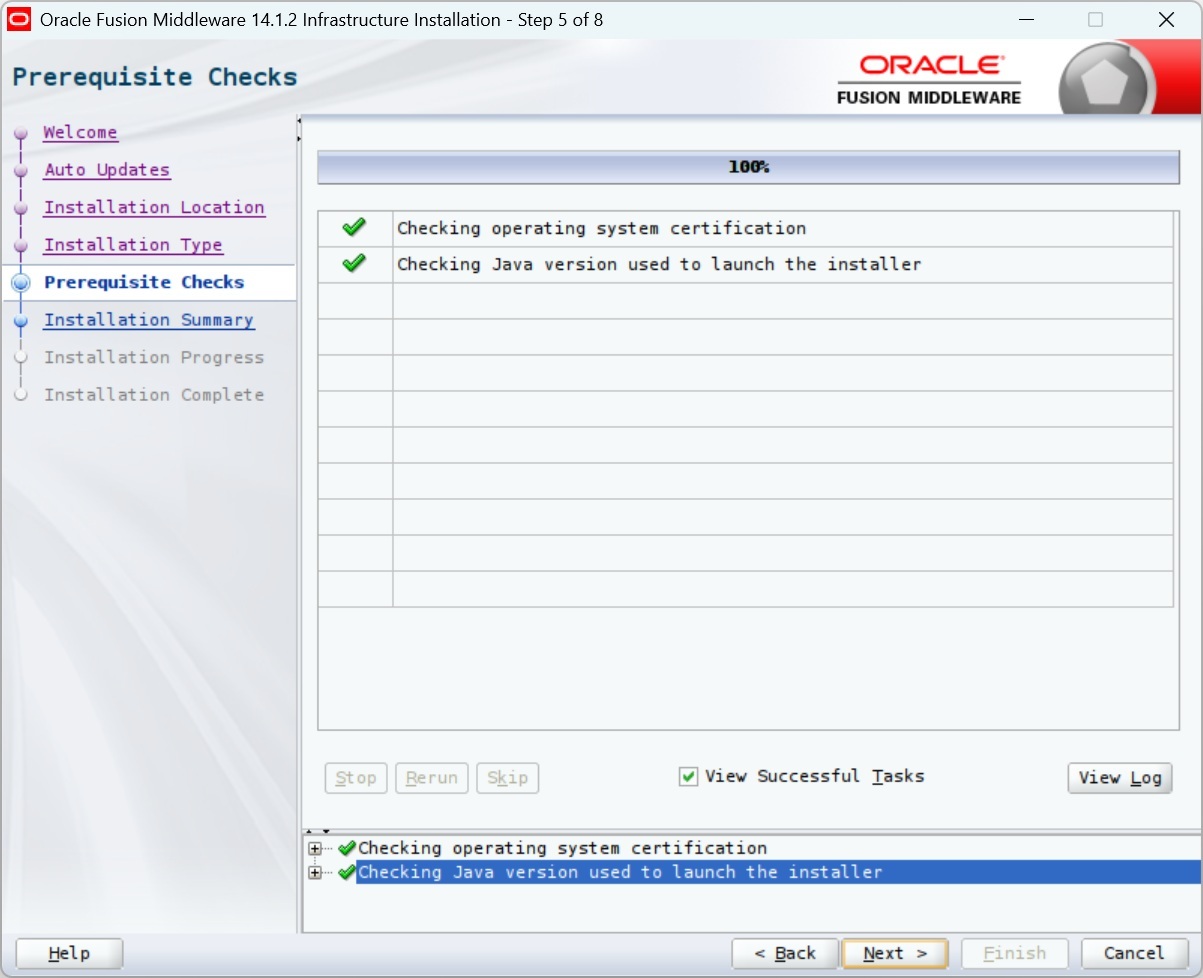Click the Oracle Fusion Middleware banner logo
The width and height of the screenshot is (1203, 978).
[929, 78]
